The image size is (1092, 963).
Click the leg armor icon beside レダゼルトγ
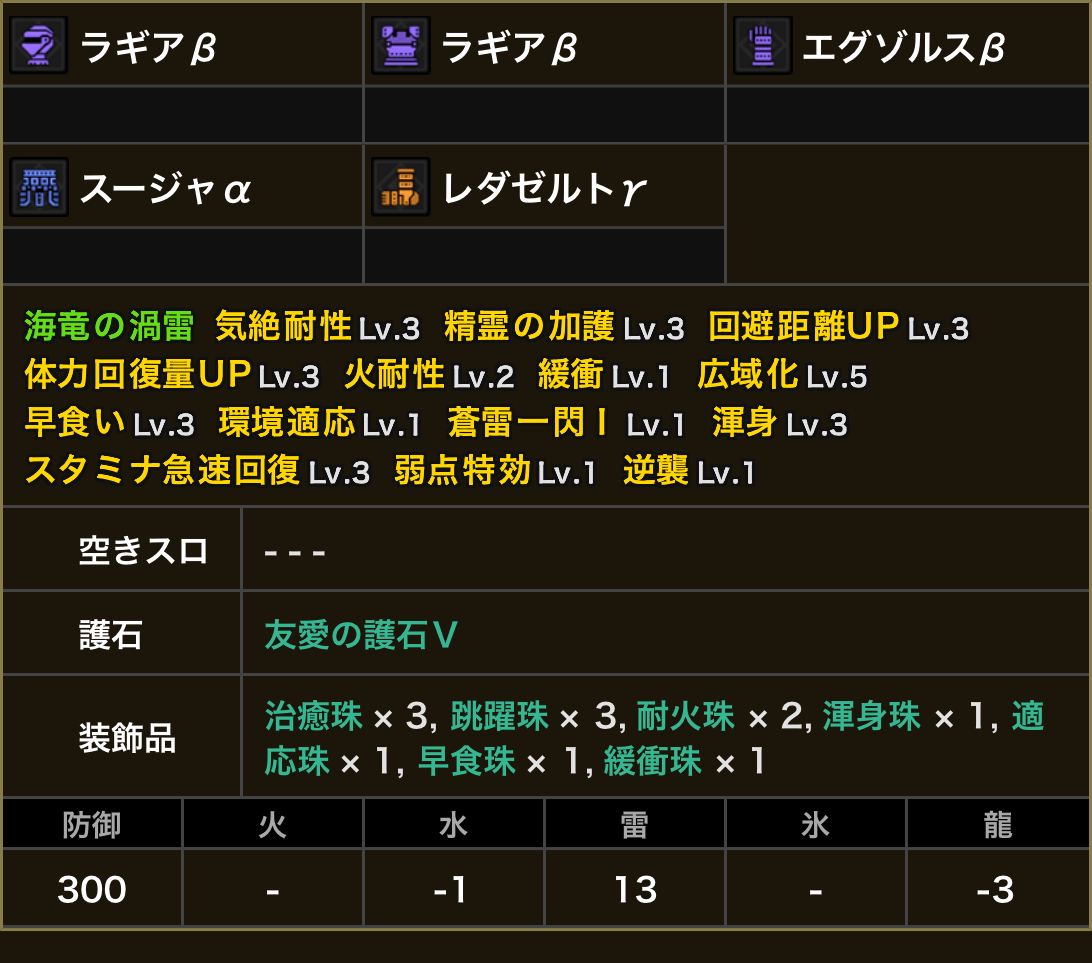pyautogui.click(x=401, y=187)
